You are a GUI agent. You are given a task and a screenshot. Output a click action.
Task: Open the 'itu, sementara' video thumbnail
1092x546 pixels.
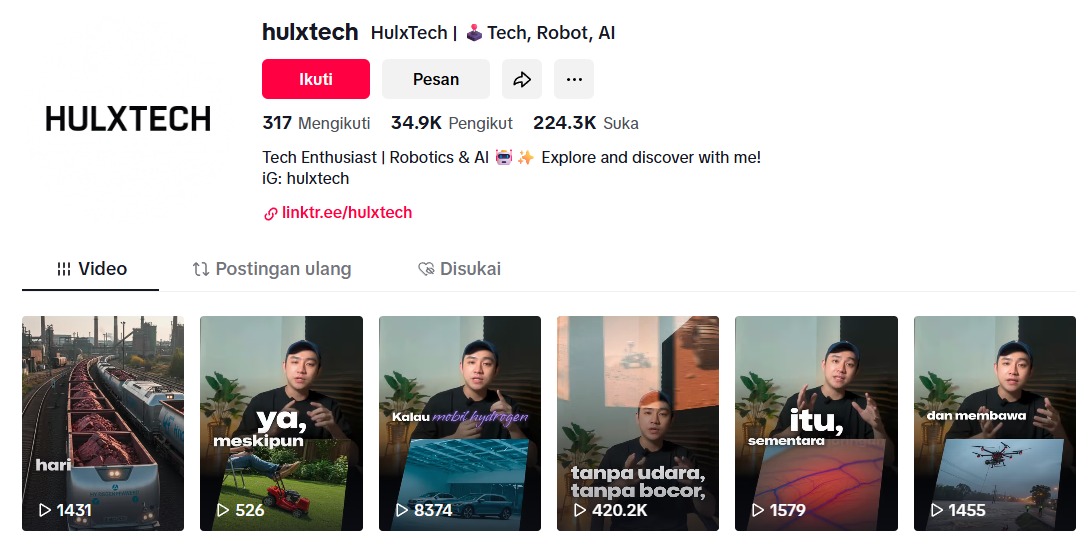pyautogui.click(x=816, y=423)
